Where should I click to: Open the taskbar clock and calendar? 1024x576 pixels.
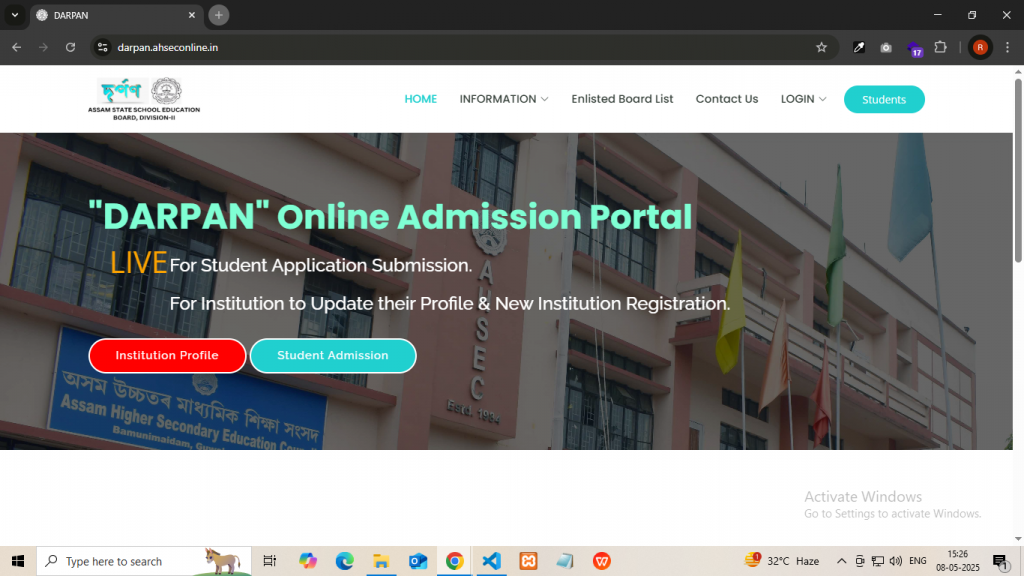click(x=957, y=561)
